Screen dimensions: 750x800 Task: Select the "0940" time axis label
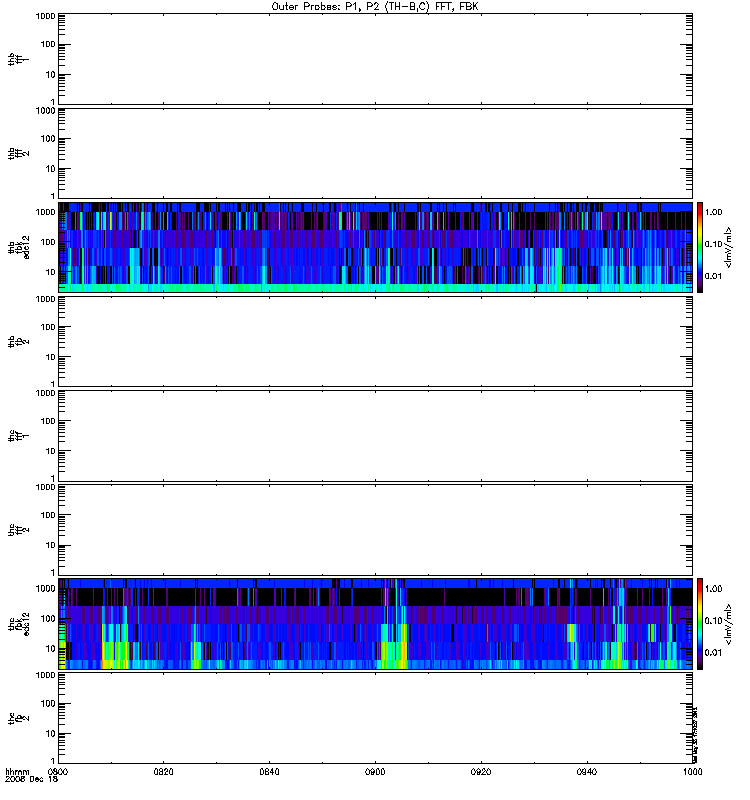click(x=587, y=771)
